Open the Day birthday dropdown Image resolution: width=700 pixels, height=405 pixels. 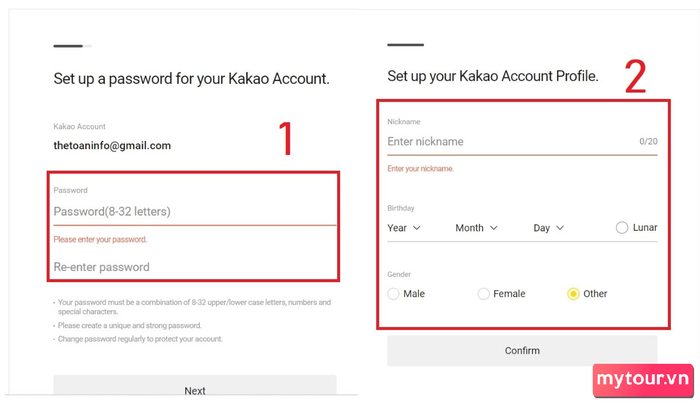549,228
